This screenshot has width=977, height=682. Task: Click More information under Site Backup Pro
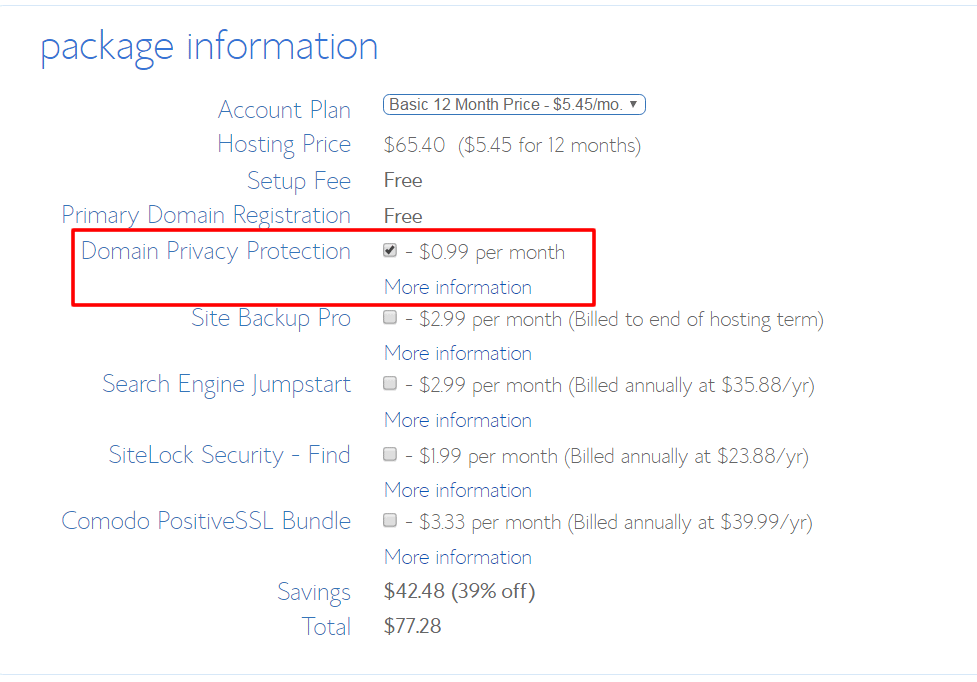[458, 354]
